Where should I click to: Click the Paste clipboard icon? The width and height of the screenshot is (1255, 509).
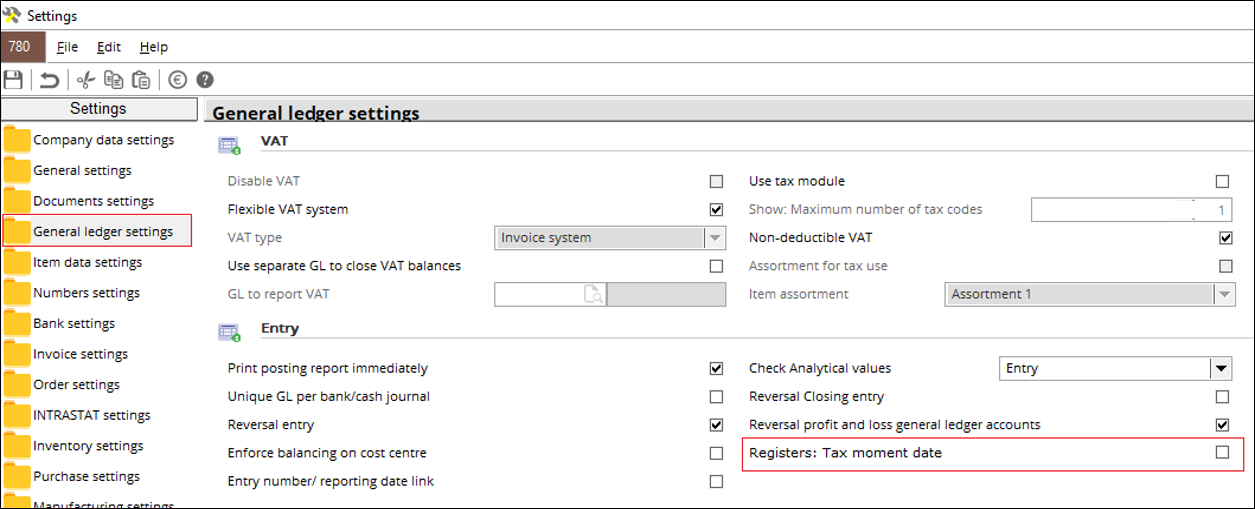(141, 80)
